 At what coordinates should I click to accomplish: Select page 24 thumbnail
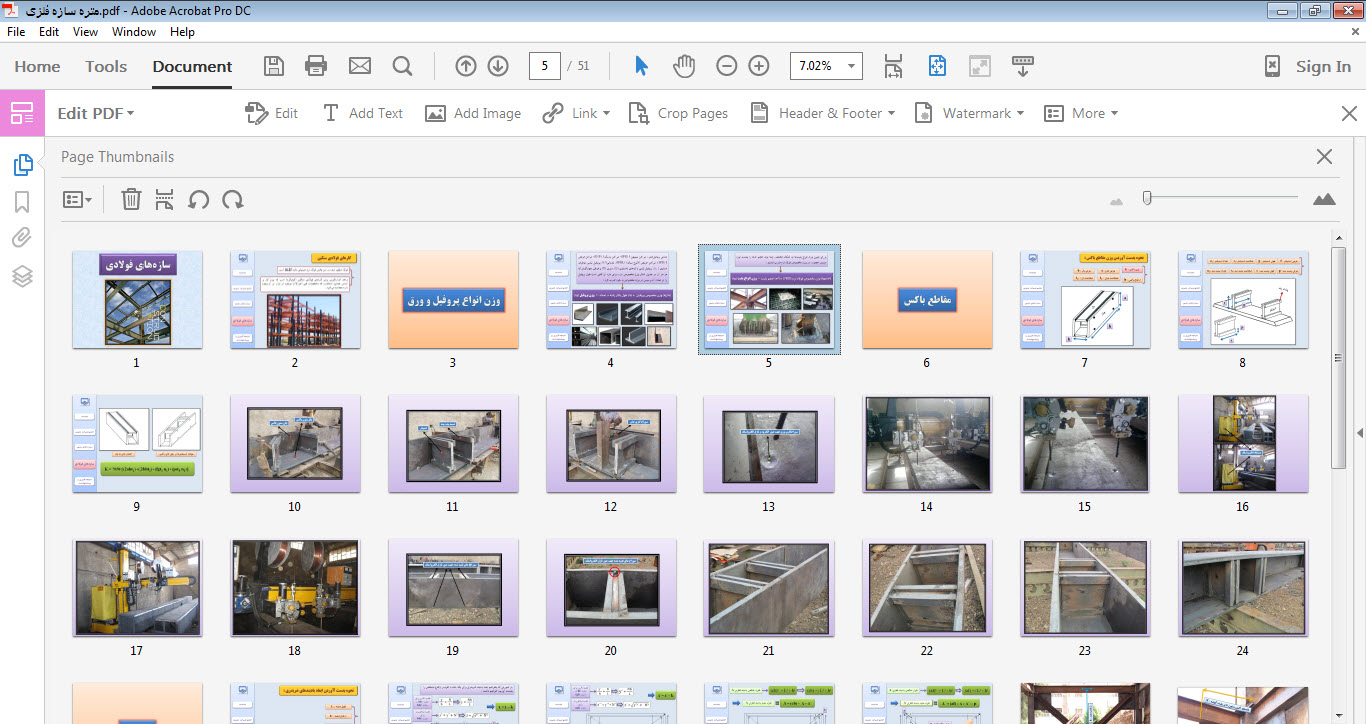pyautogui.click(x=1243, y=589)
